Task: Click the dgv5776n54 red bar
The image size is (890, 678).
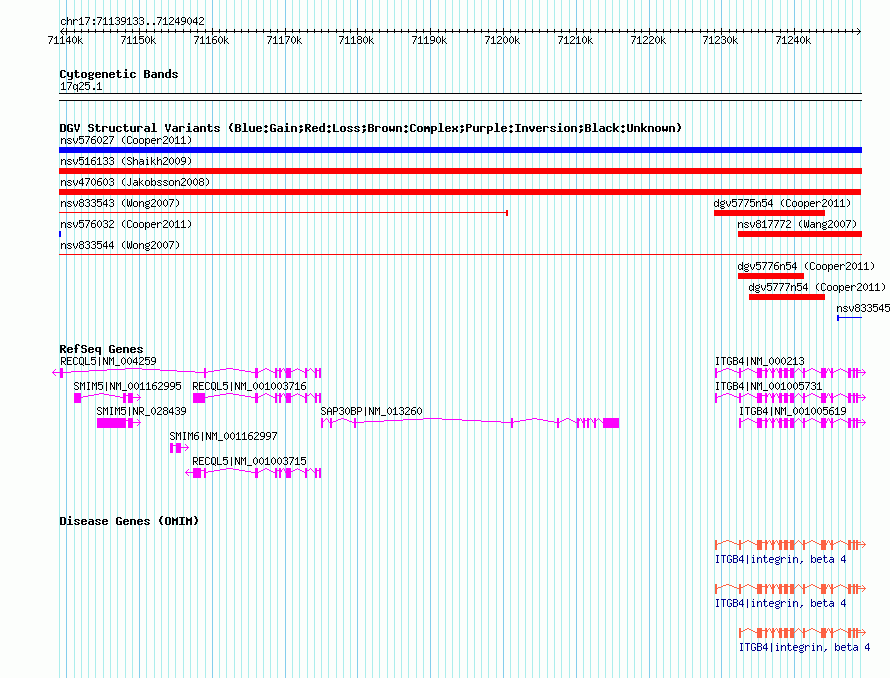Action: click(771, 276)
